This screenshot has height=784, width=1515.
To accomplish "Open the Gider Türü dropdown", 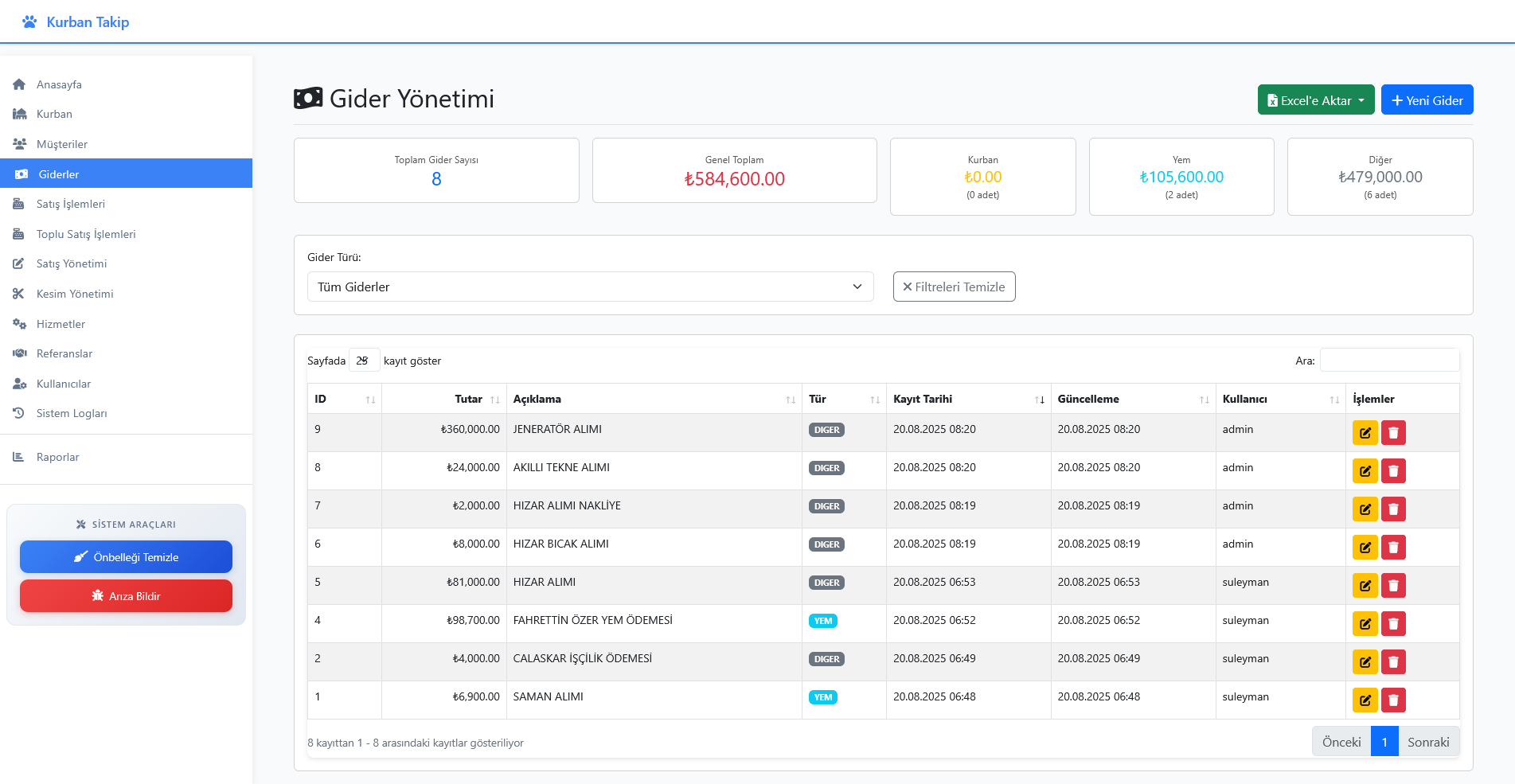I will click(589, 287).
